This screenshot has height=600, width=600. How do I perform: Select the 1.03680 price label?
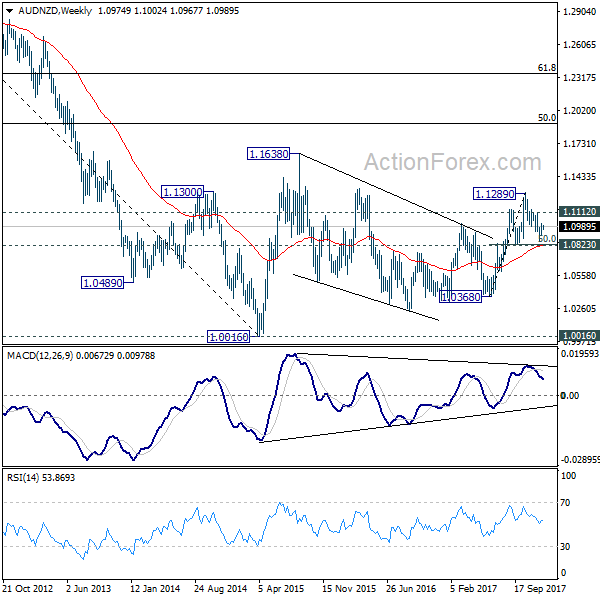[460, 297]
